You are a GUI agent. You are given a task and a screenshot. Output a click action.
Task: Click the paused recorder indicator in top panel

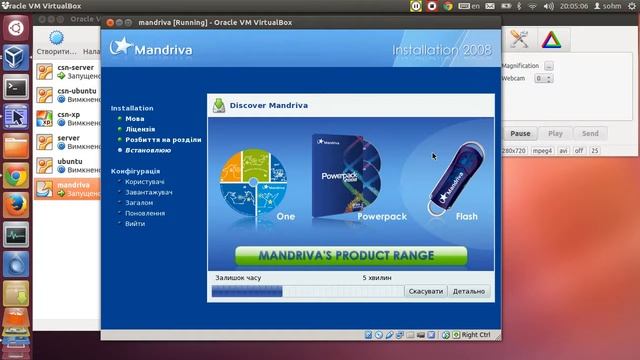coord(416,6)
